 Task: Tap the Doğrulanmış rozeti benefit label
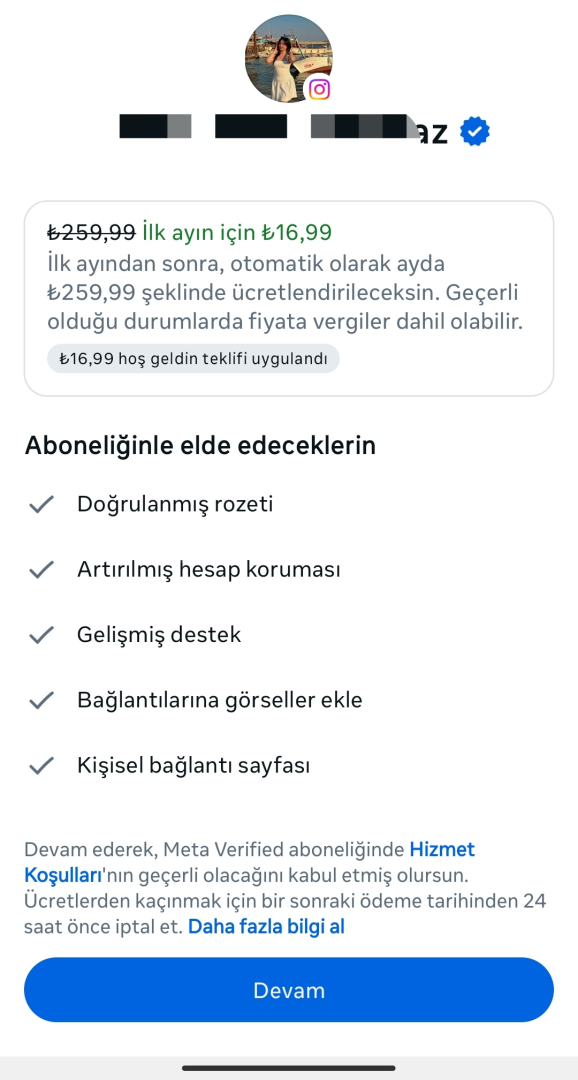point(175,504)
